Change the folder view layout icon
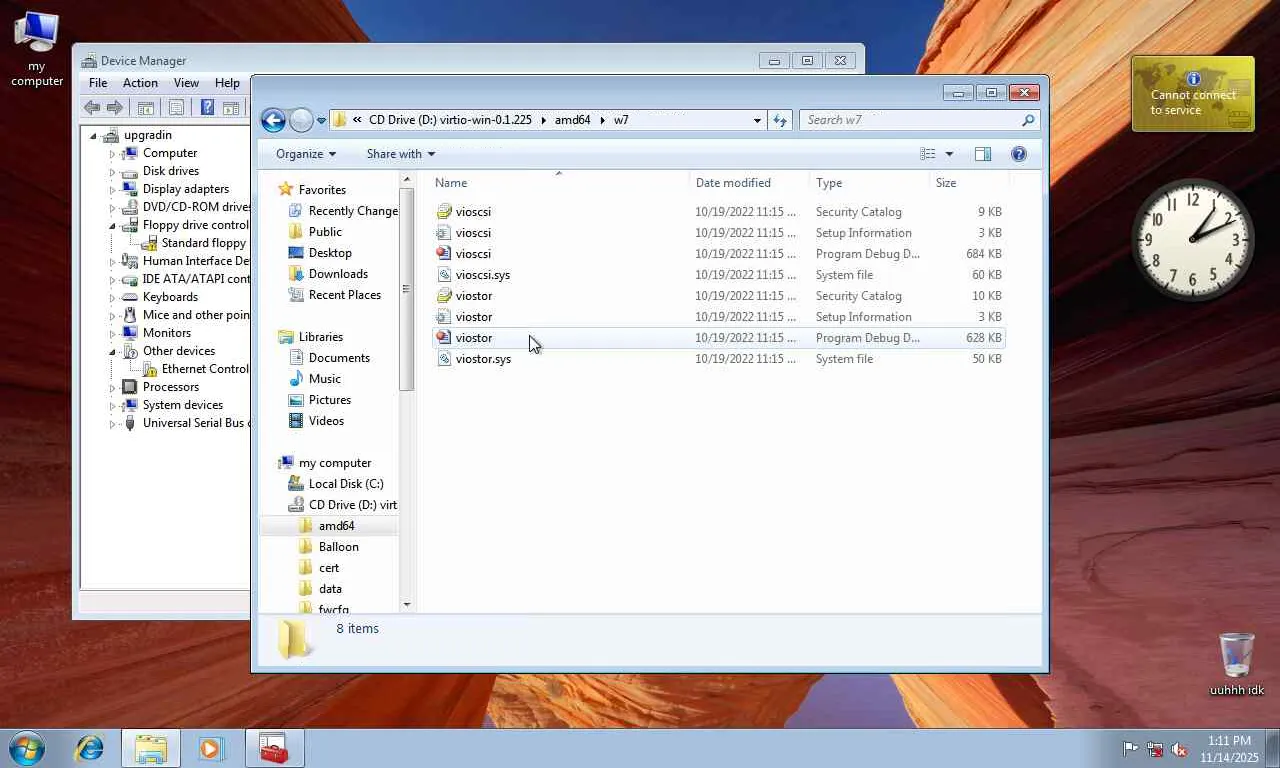Image resolution: width=1280 pixels, height=768 pixels. click(928, 154)
